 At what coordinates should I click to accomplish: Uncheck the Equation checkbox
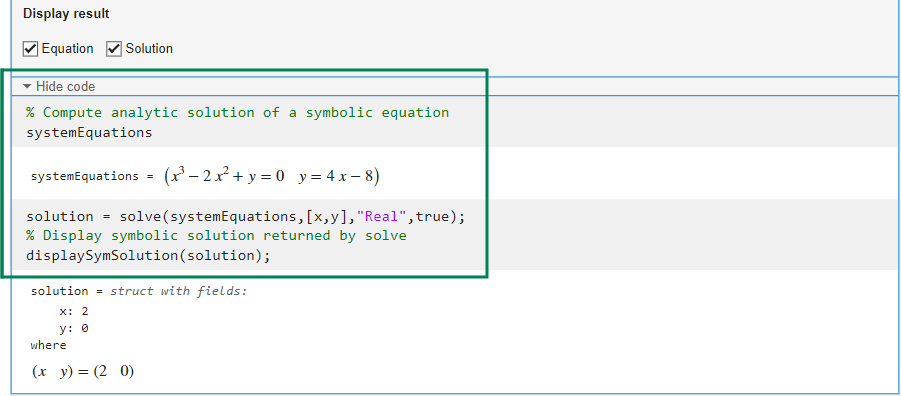point(30,49)
